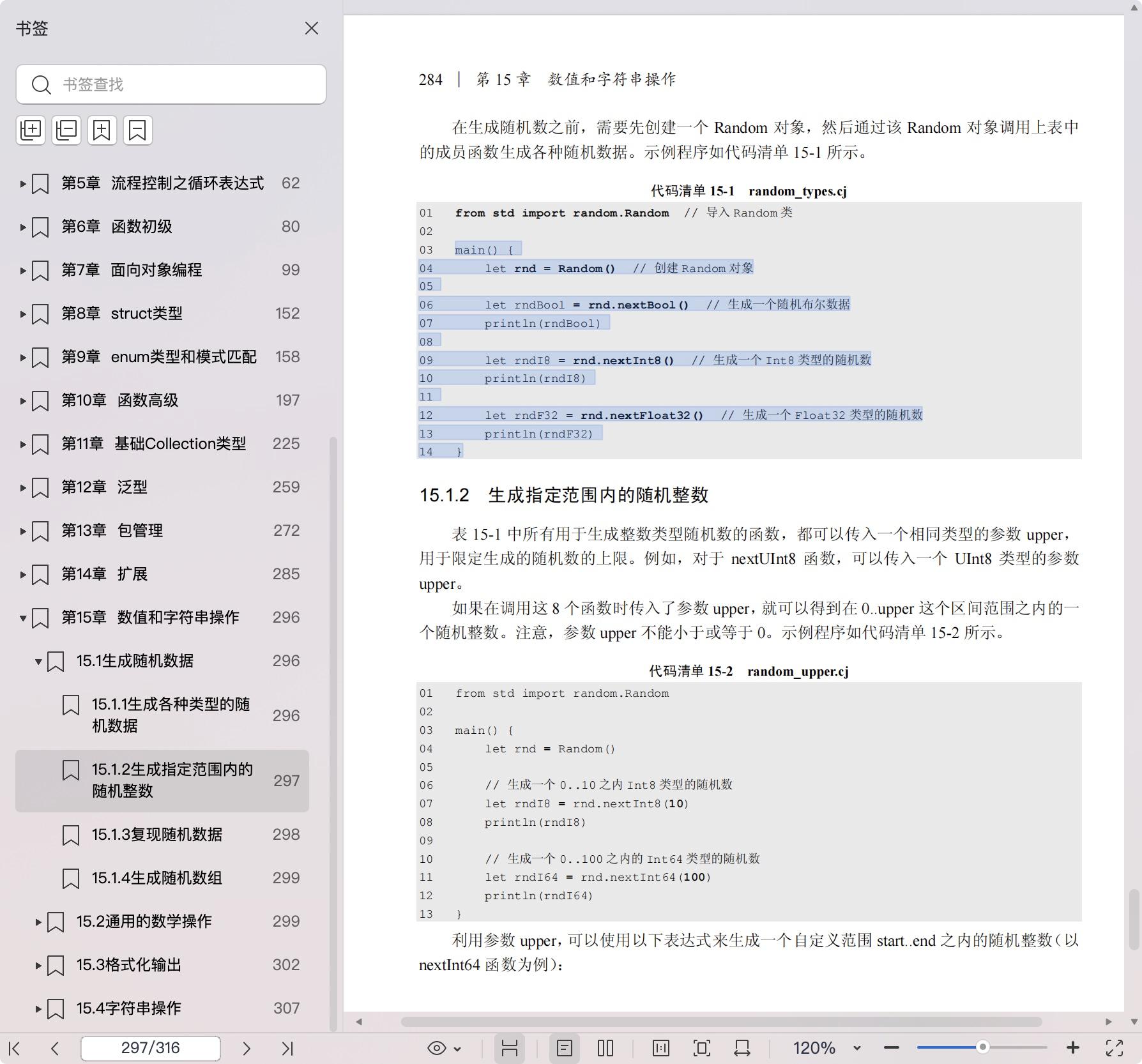Click bookmark icon beside 第5章

(x=40, y=184)
